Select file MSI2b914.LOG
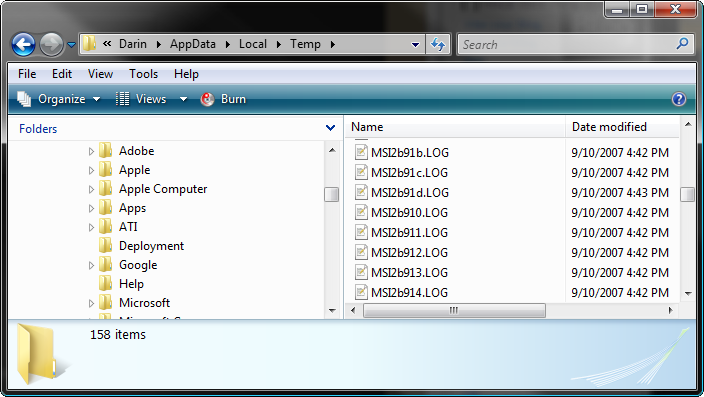704x397 pixels. 409,293
